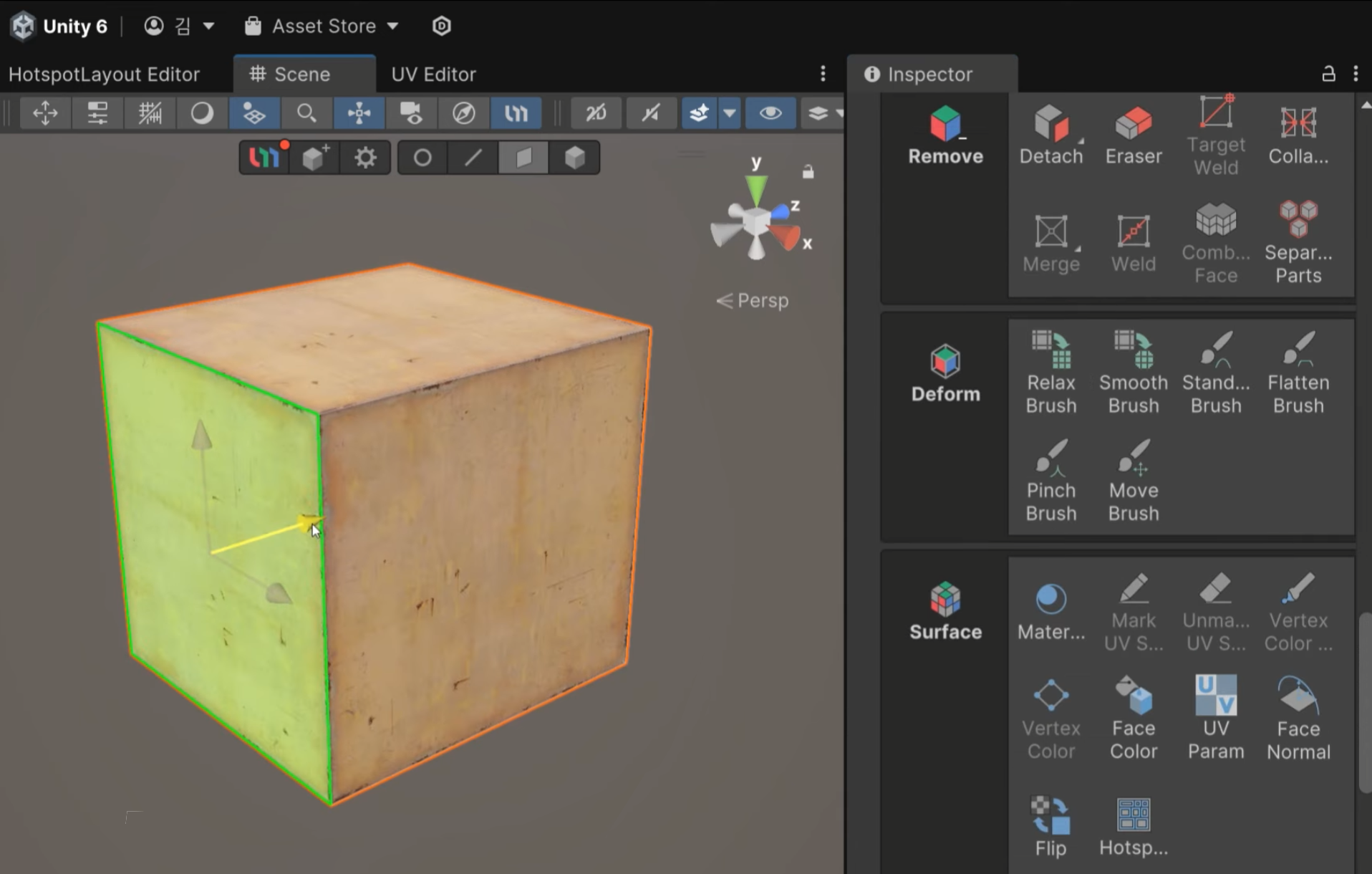Click the Surface category header
The height and width of the screenshot is (874, 1372).
pos(945,612)
